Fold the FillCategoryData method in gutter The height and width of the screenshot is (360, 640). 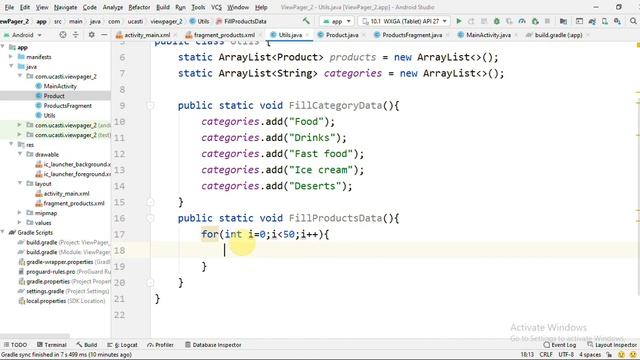(150, 106)
